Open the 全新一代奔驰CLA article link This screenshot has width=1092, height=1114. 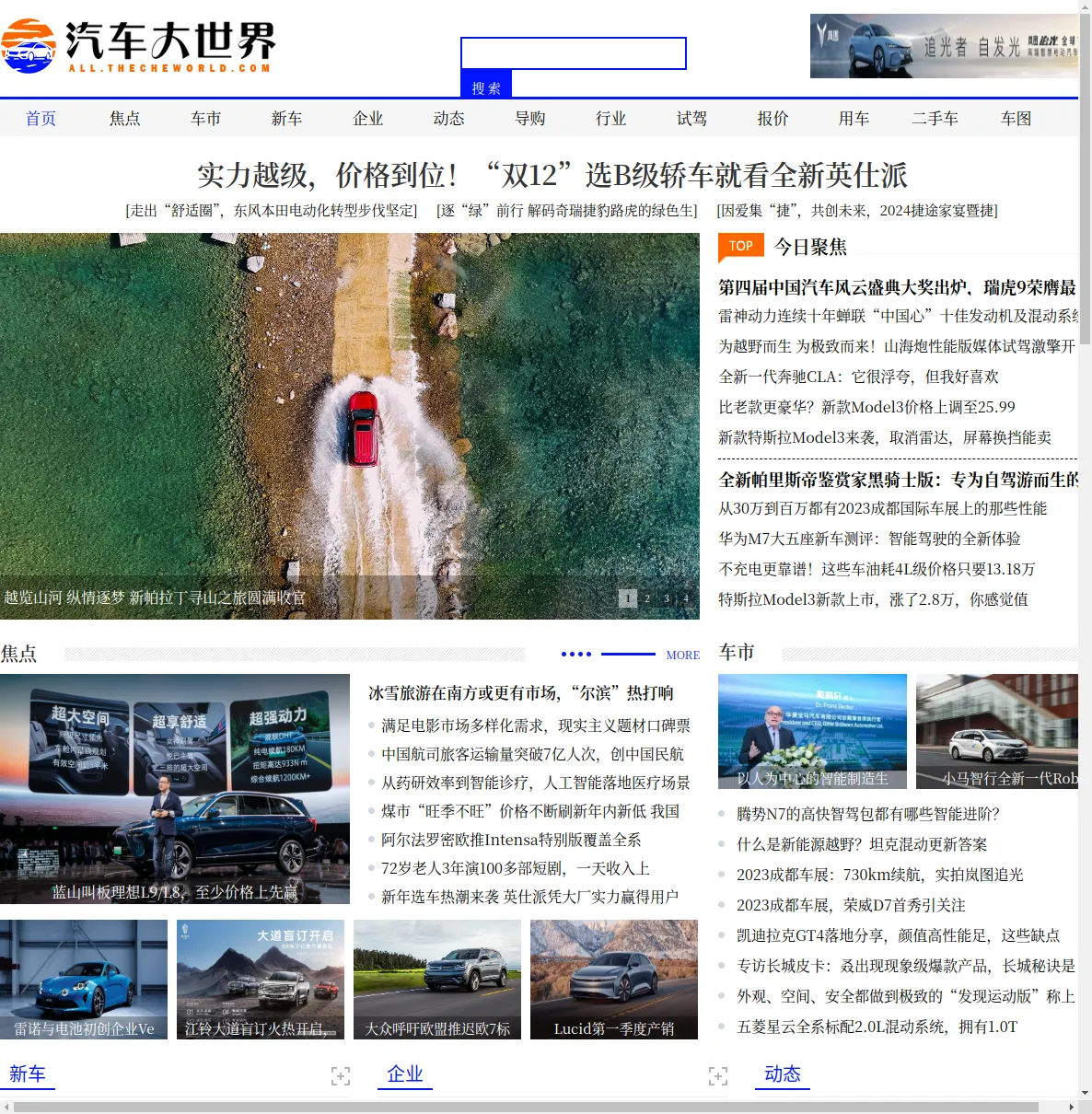click(858, 377)
